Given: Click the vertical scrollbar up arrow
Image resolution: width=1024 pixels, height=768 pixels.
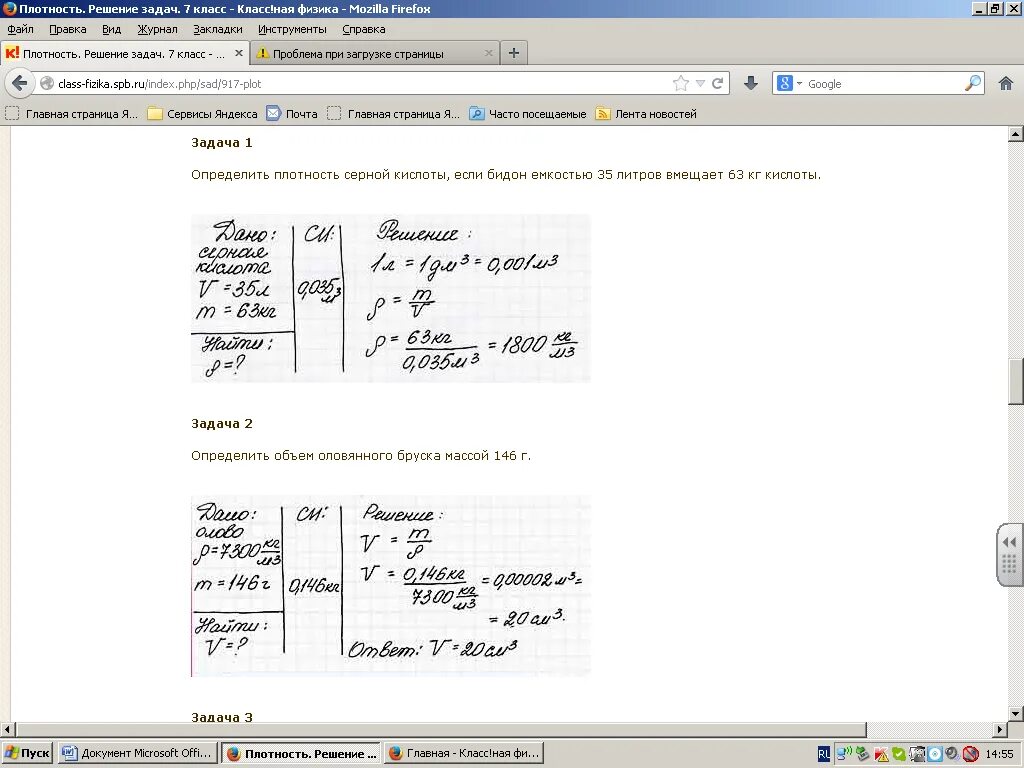Looking at the screenshot, I should coord(1016,135).
